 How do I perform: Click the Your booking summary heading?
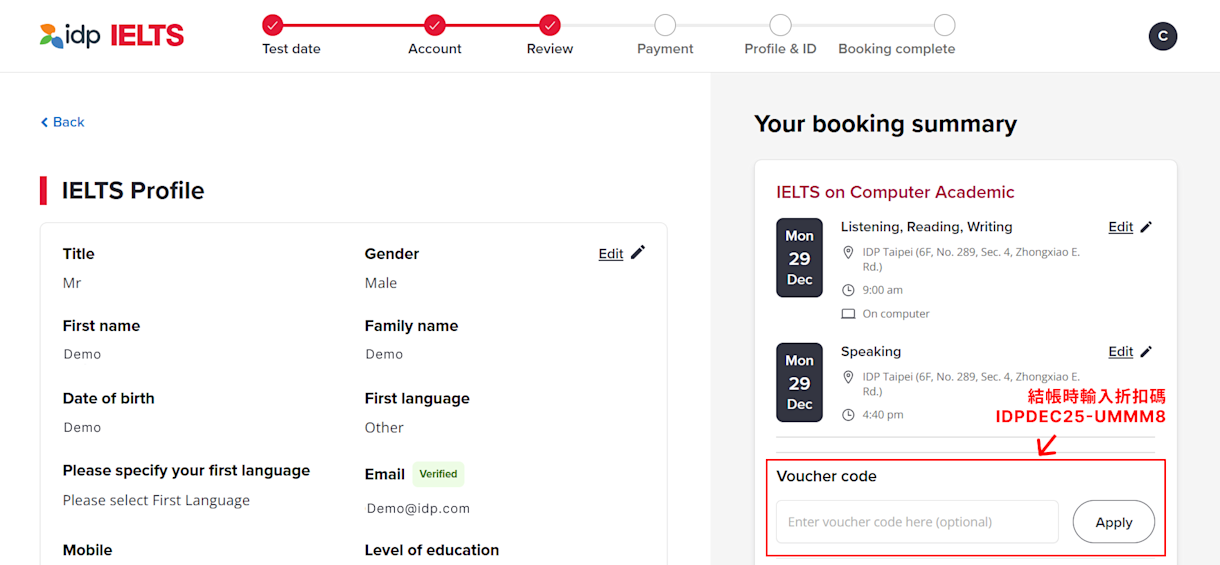[885, 124]
